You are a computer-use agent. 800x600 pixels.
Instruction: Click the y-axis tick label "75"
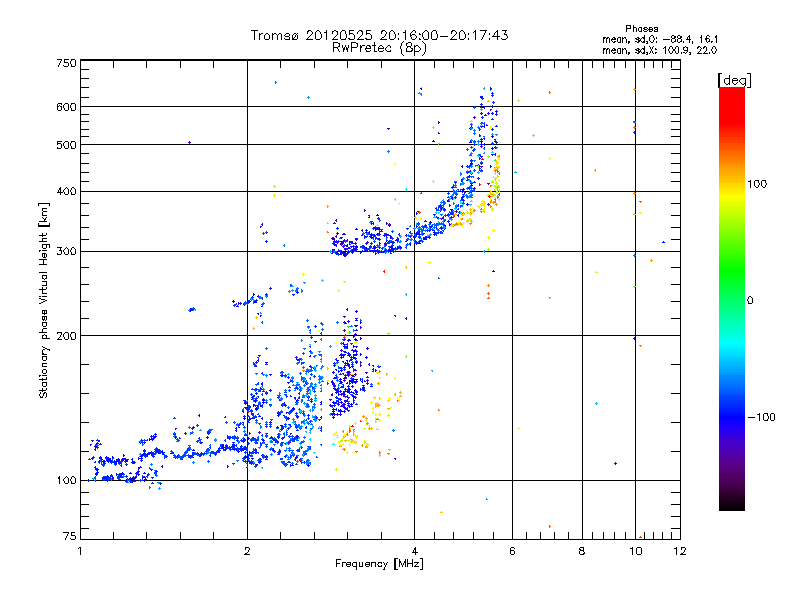[x=70, y=536]
